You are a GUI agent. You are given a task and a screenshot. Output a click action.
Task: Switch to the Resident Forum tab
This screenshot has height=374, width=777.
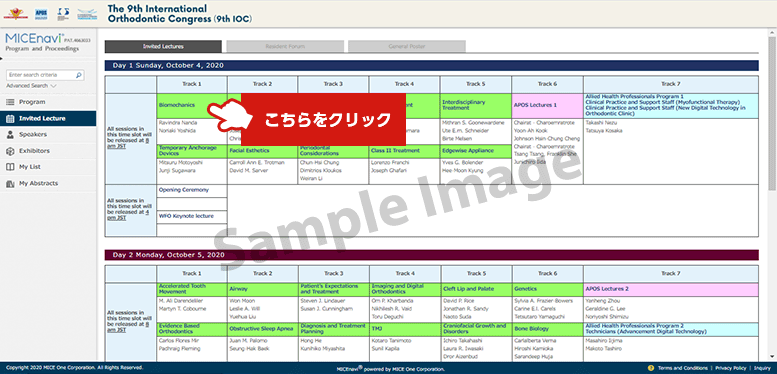point(285,47)
